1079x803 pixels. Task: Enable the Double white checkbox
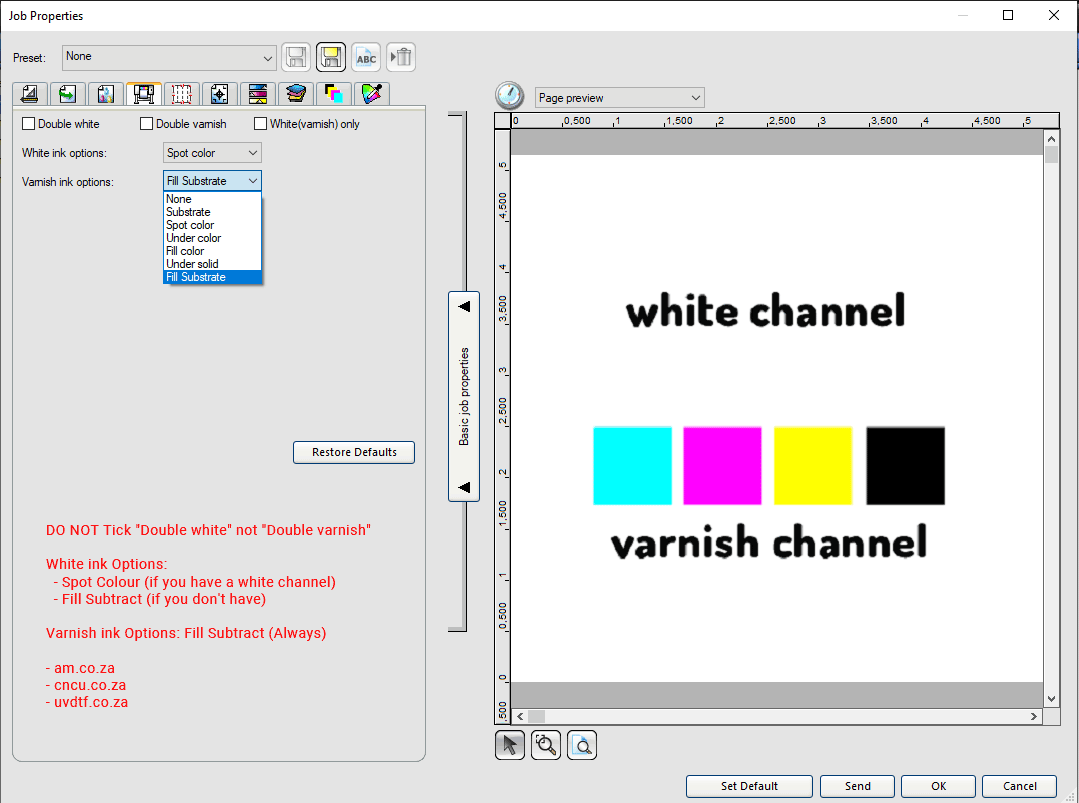click(x=29, y=124)
